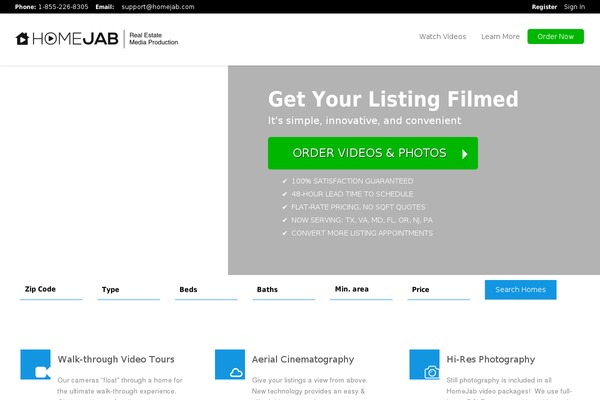Open the Register link
The width and height of the screenshot is (600, 400).
(544, 7)
